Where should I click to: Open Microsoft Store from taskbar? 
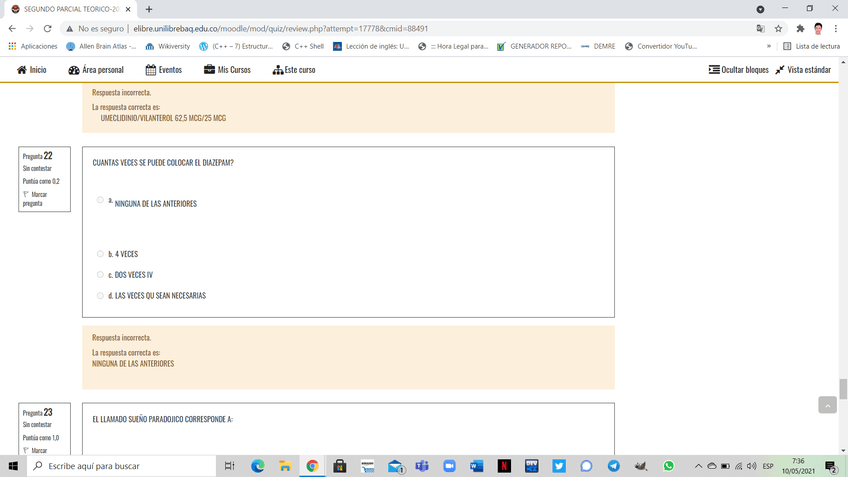pos(340,466)
